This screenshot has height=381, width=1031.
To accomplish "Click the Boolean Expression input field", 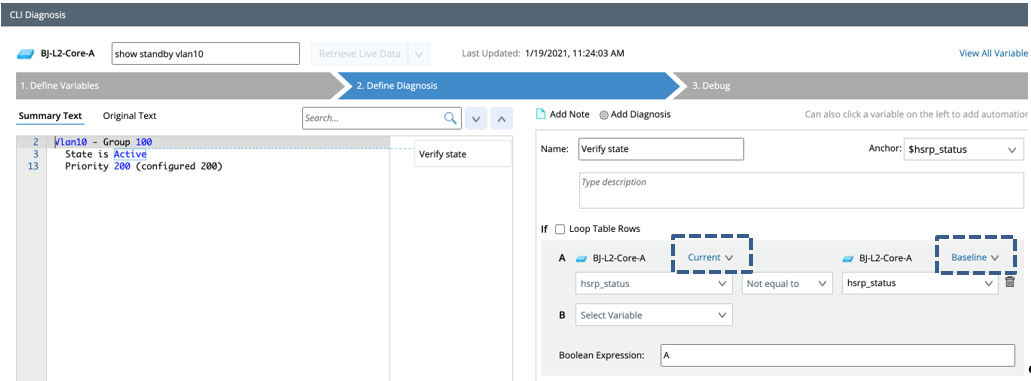I will [838, 355].
